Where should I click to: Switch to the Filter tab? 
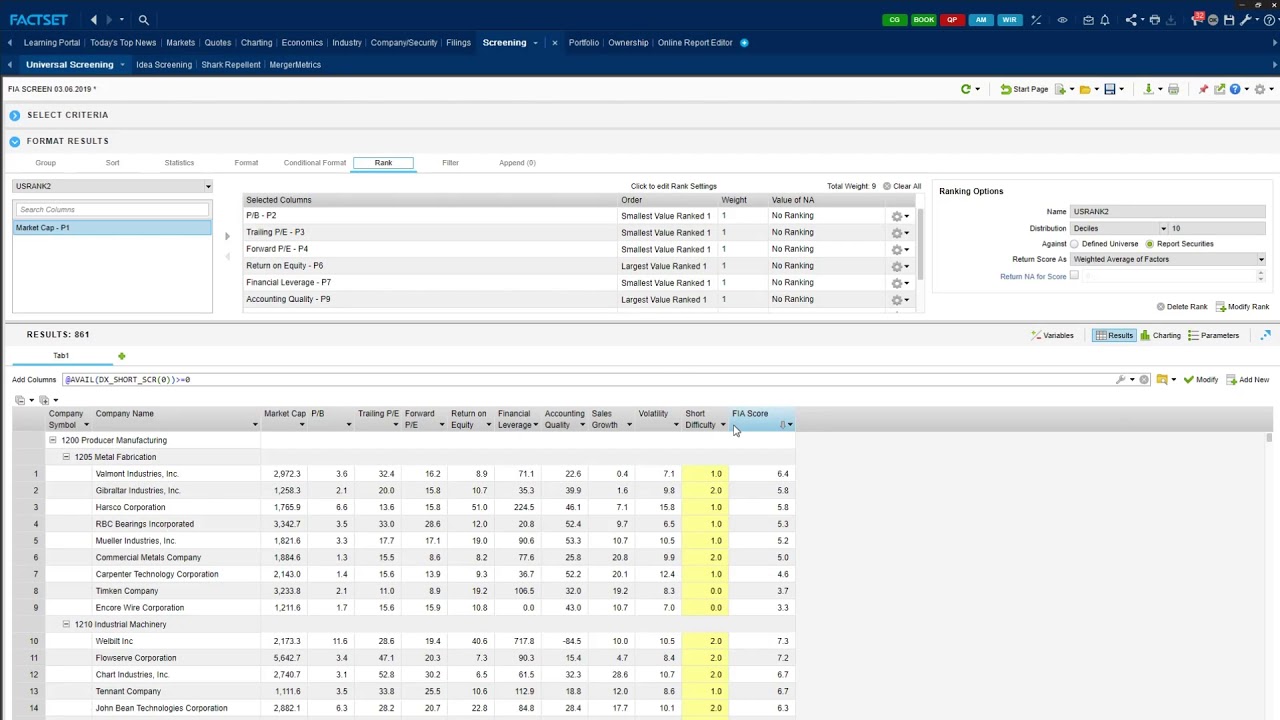[450, 163]
